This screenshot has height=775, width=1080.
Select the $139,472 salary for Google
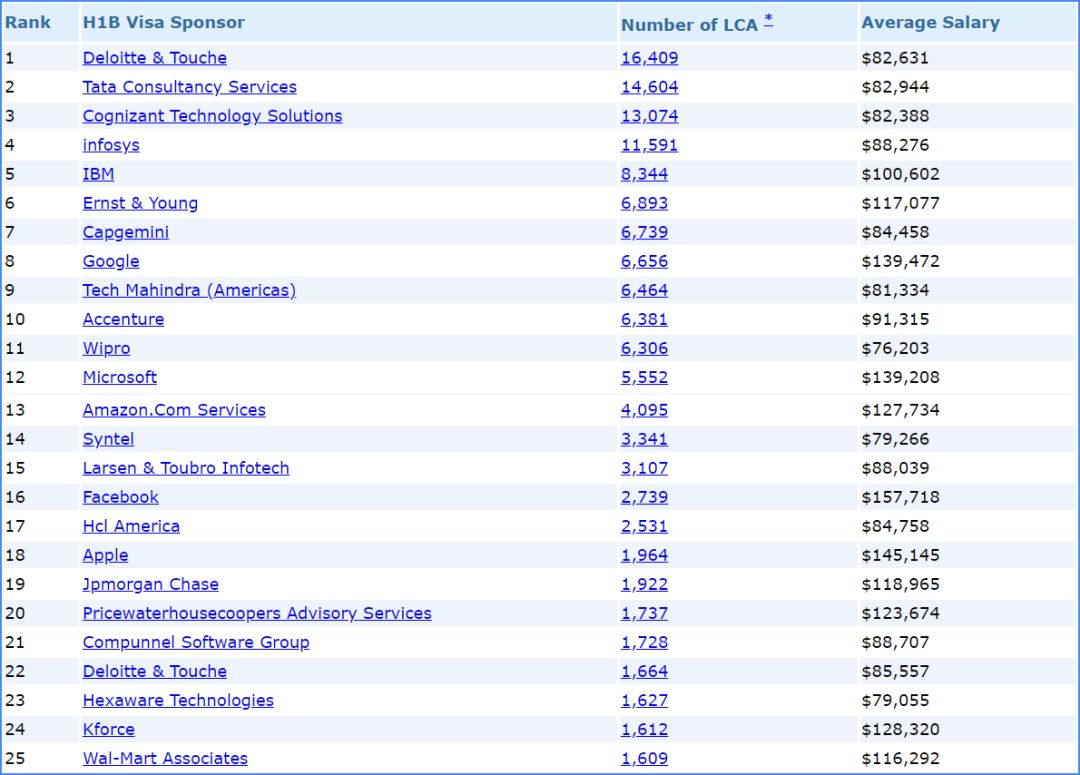(x=900, y=261)
